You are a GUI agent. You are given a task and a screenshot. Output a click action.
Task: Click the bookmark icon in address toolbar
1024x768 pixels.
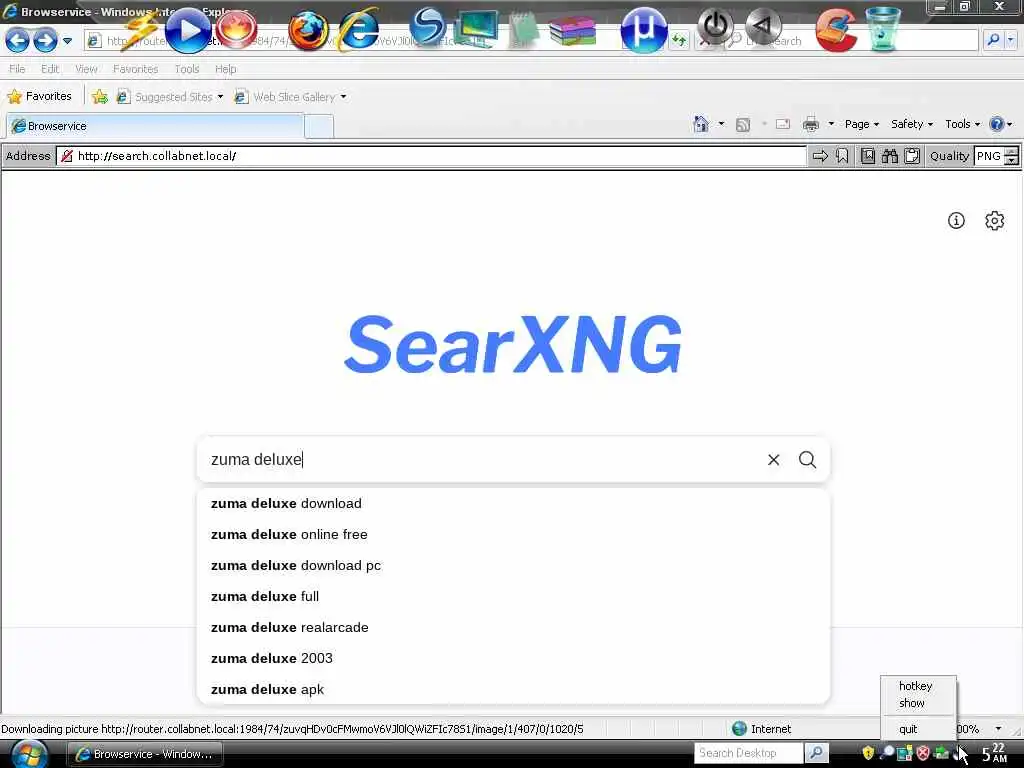[x=842, y=156]
